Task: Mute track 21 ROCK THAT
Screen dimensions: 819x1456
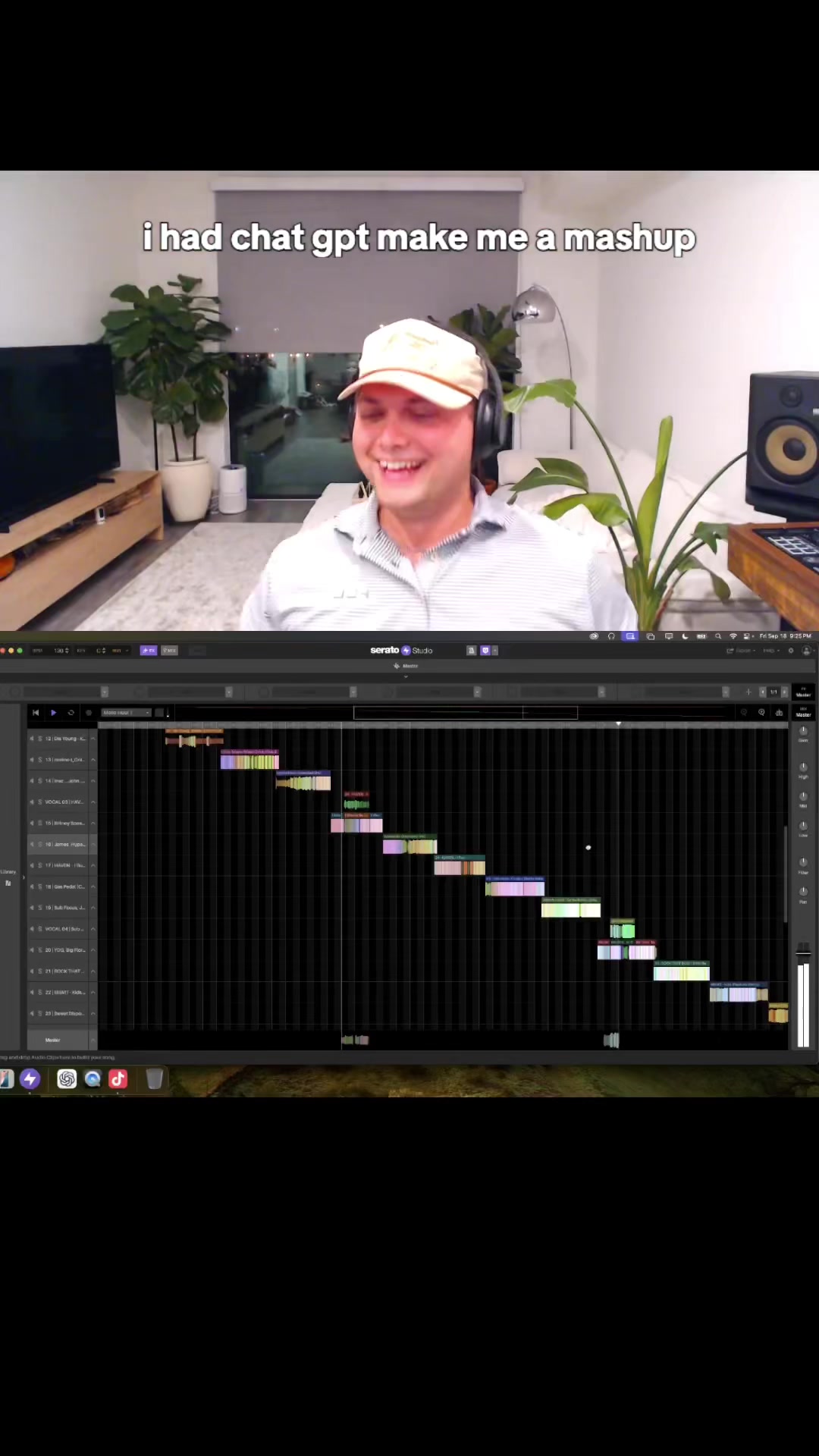Action: click(x=32, y=971)
